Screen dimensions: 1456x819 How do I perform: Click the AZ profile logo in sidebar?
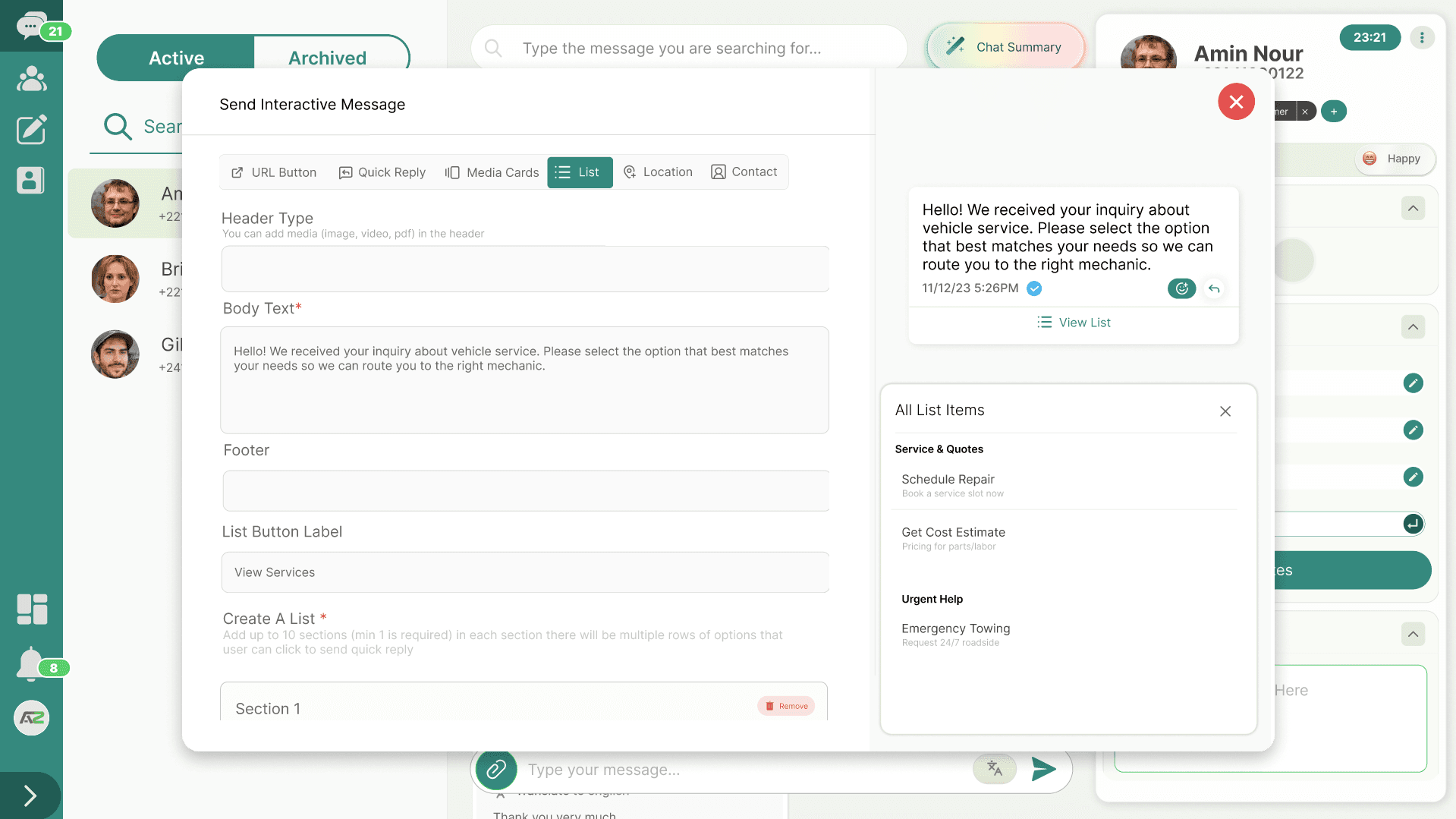[31, 718]
